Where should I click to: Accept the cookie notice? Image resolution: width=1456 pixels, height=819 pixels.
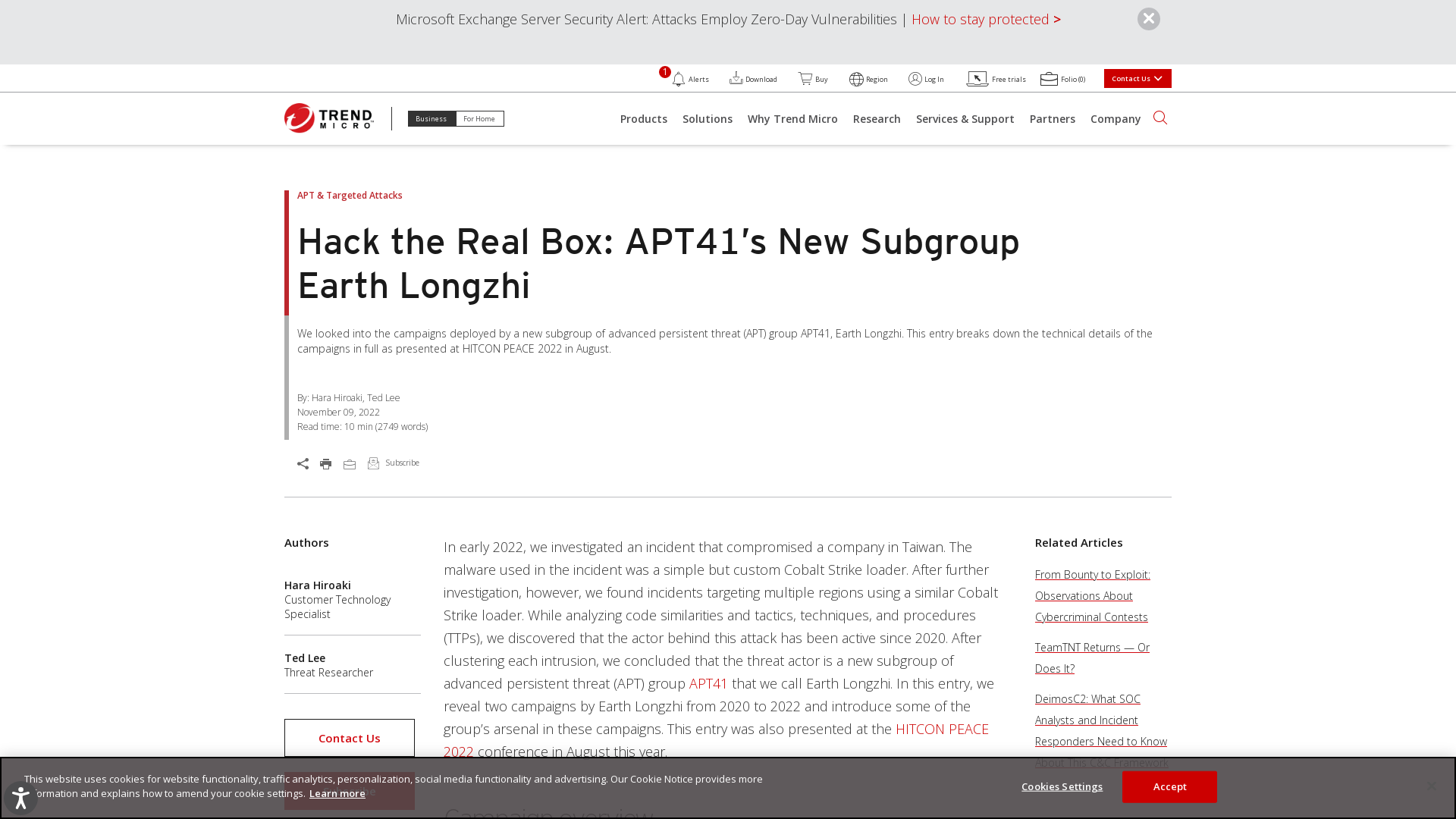click(1169, 786)
